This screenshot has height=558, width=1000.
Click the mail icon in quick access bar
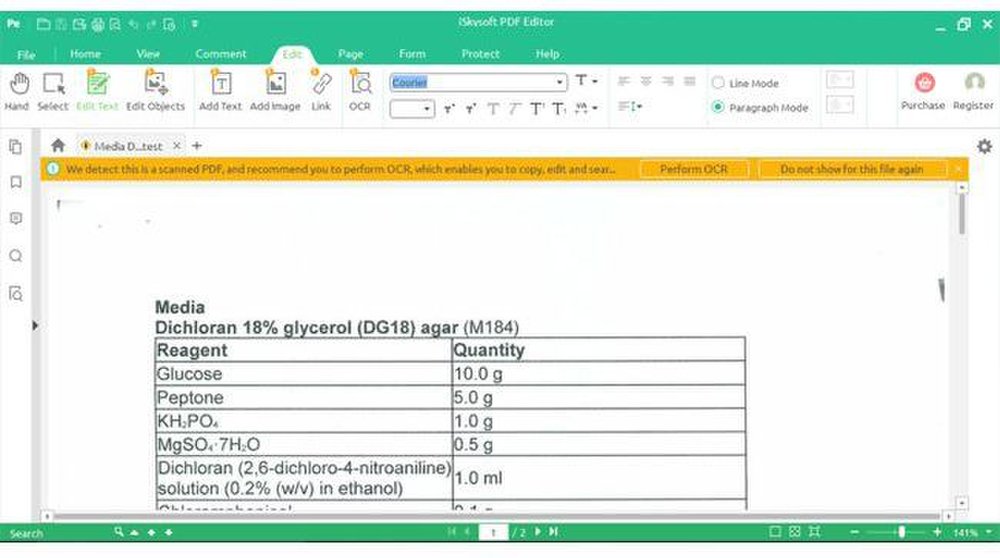pyautogui.click(x=79, y=24)
